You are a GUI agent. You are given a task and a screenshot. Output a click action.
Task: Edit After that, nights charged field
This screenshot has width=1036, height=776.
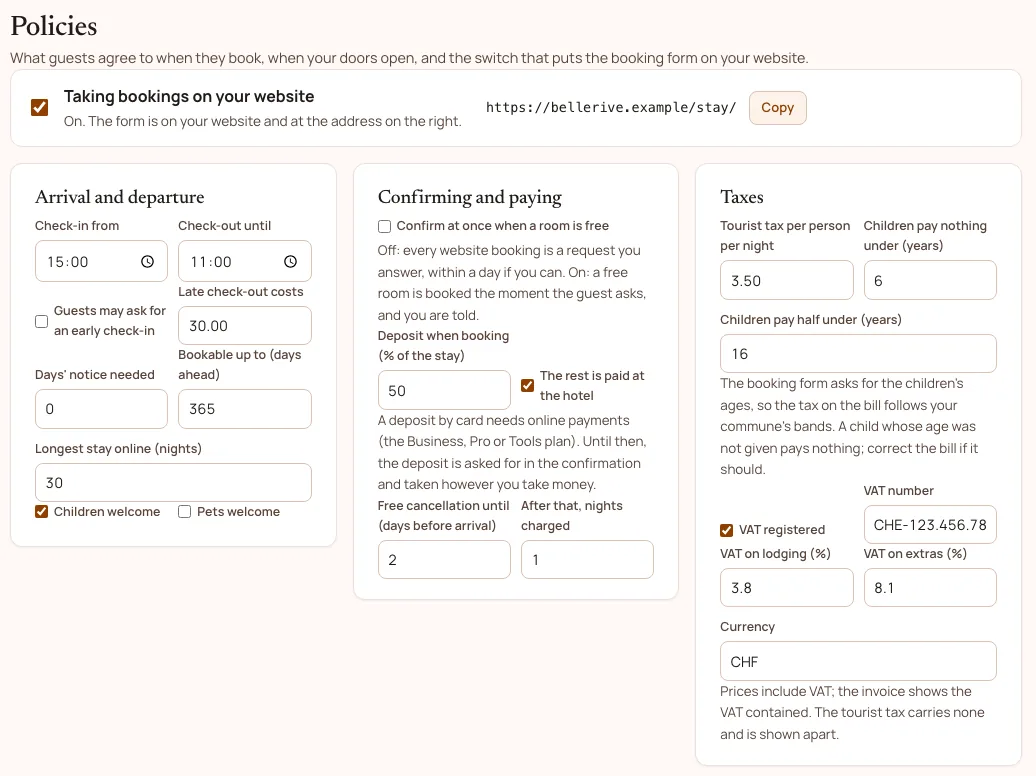587,559
